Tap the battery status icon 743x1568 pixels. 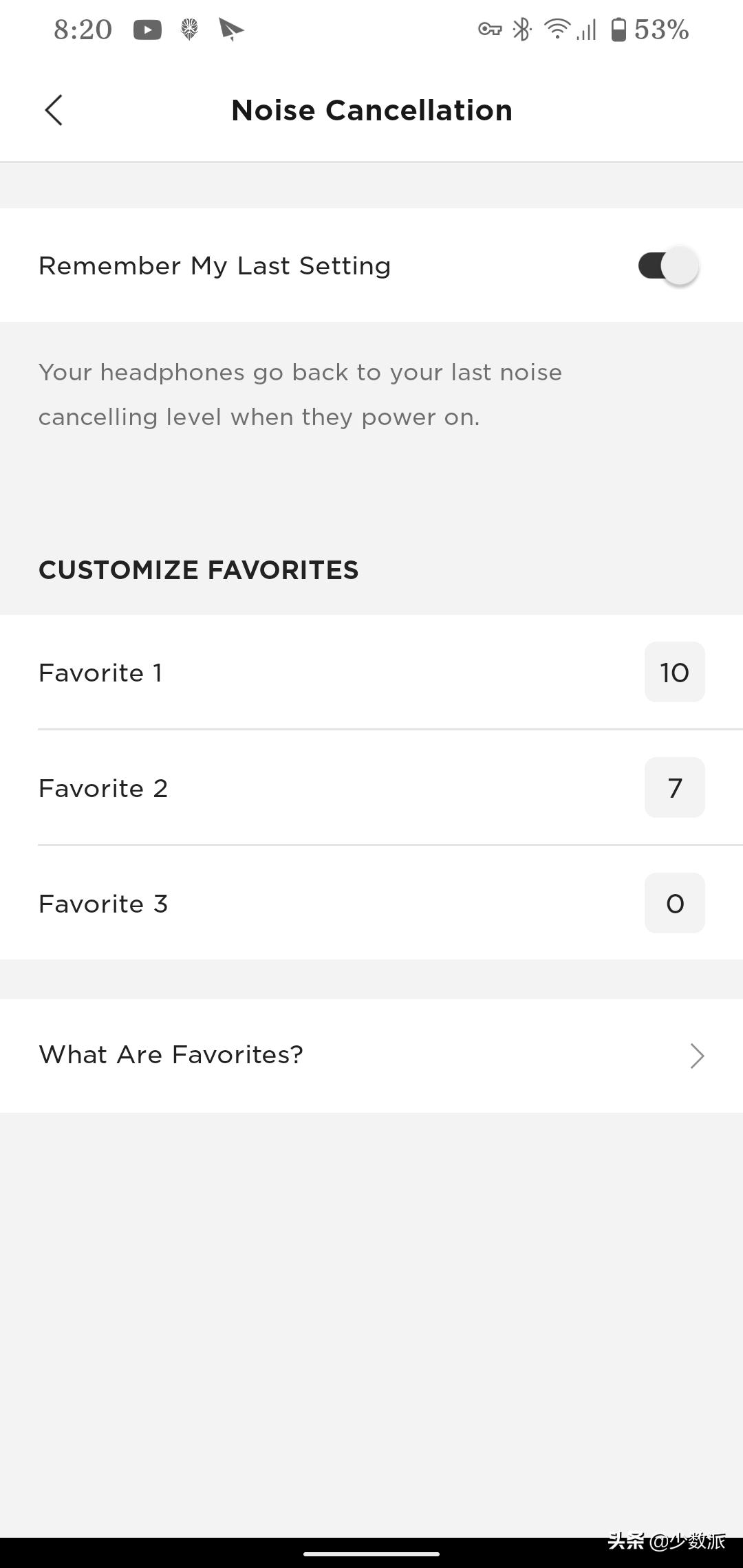click(x=618, y=30)
